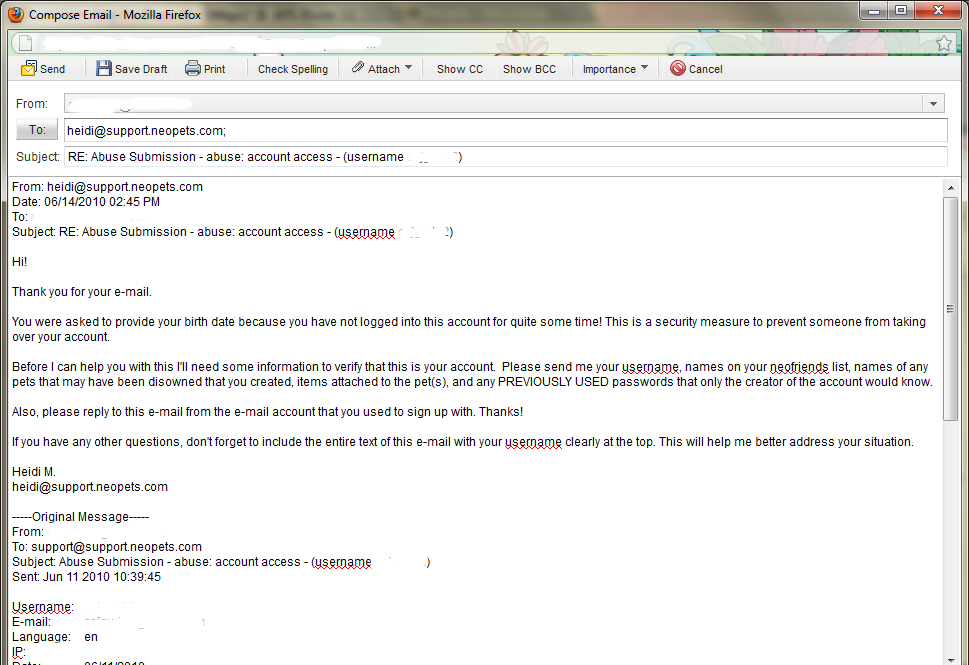Click the "Language: en" line
Image resolution: width=969 pixels, height=665 pixels.
click(55, 637)
